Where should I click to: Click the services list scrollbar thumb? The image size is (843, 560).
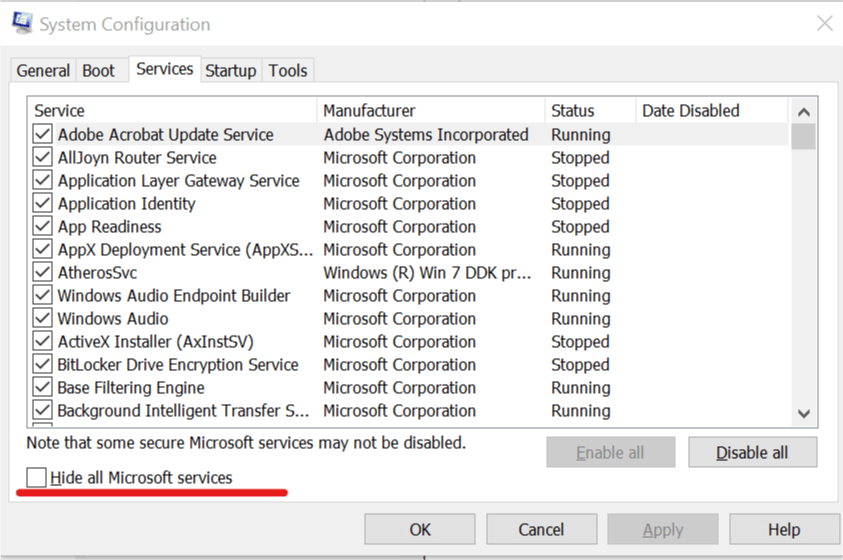[x=804, y=137]
